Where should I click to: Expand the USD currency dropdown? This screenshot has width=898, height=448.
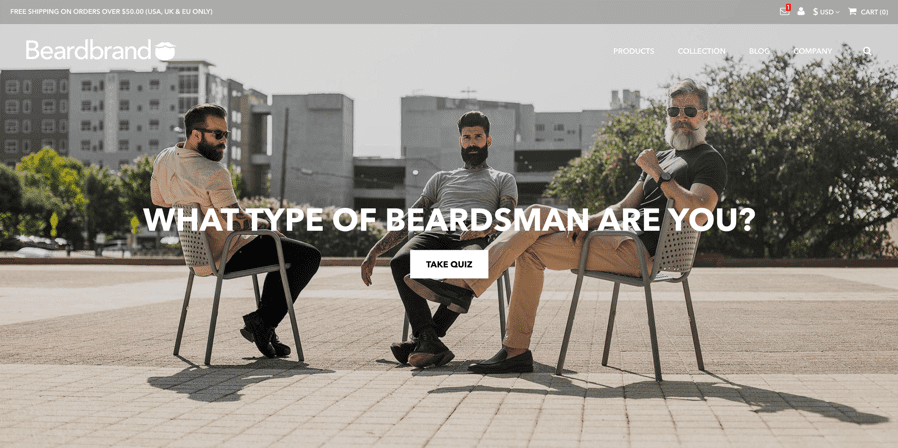[826, 11]
